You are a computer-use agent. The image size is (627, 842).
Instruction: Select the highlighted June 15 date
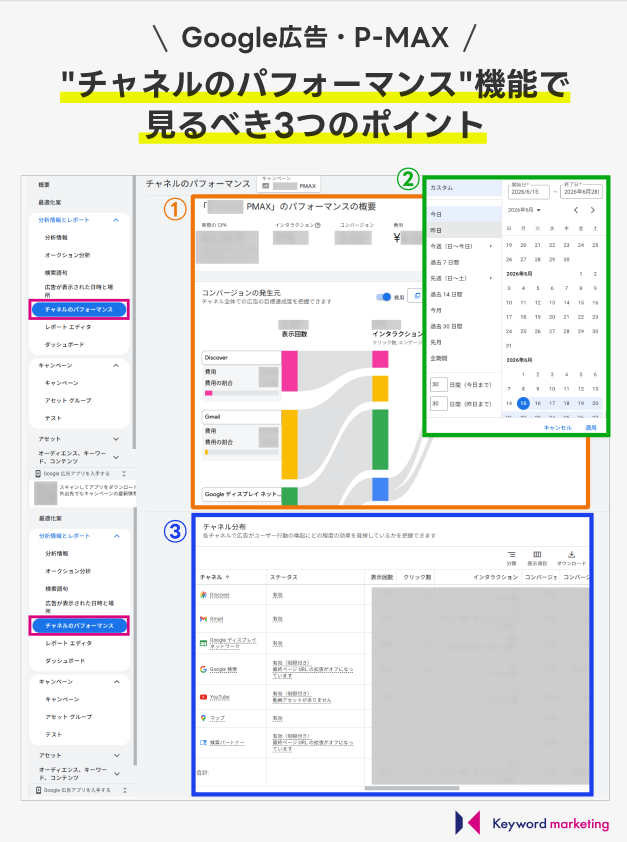(x=523, y=403)
